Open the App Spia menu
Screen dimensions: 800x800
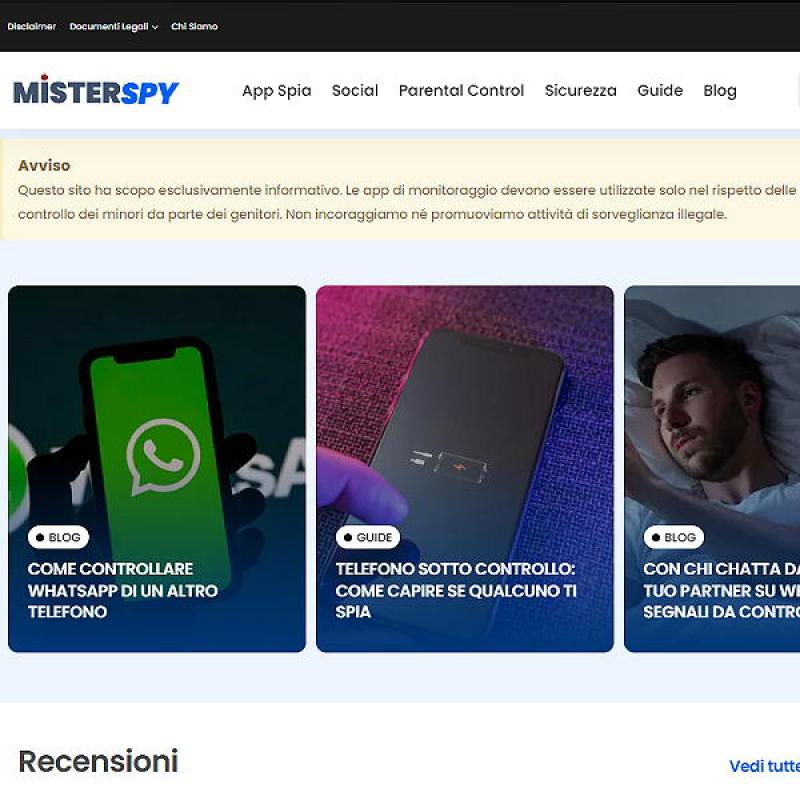pyautogui.click(x=277, y=90)
